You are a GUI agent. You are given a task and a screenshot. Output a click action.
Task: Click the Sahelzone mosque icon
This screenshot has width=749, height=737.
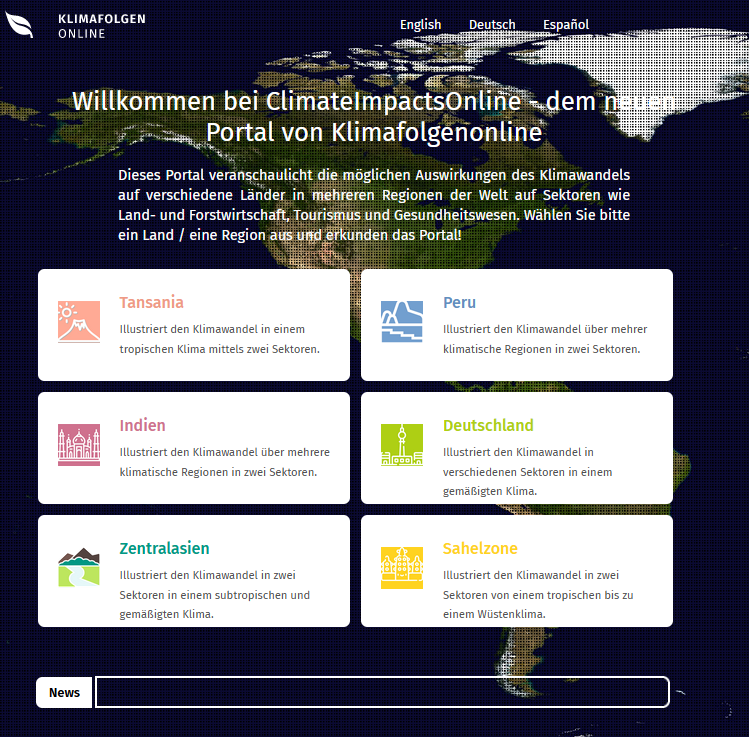pos(402,568)
